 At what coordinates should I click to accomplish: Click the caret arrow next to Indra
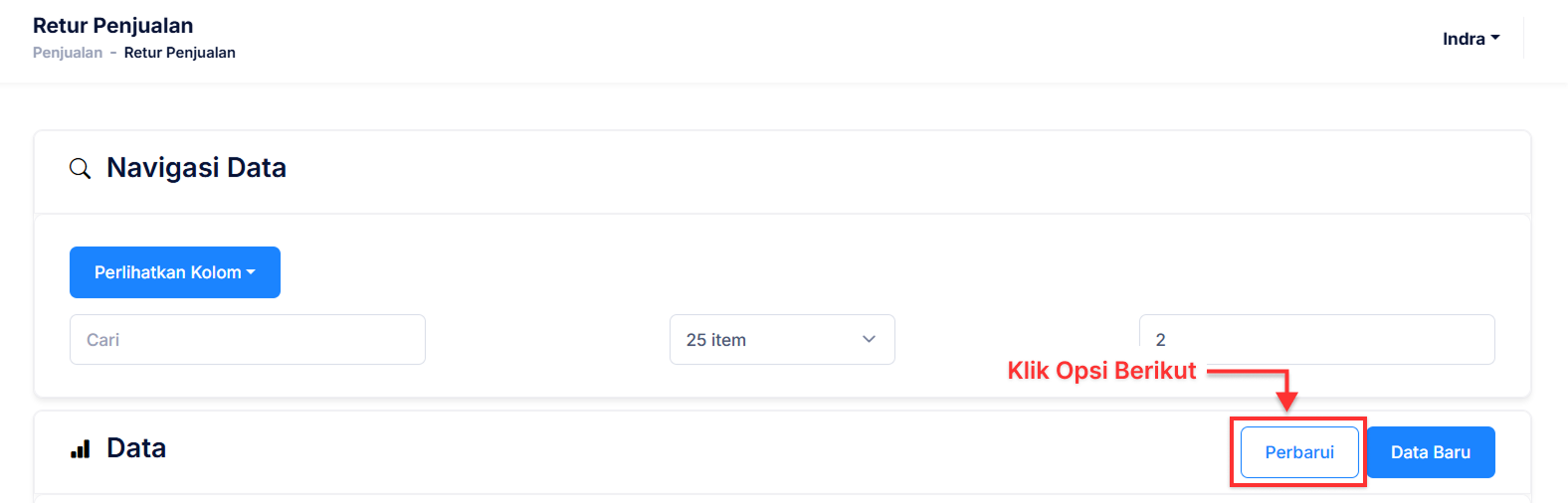pos(1495,38)
